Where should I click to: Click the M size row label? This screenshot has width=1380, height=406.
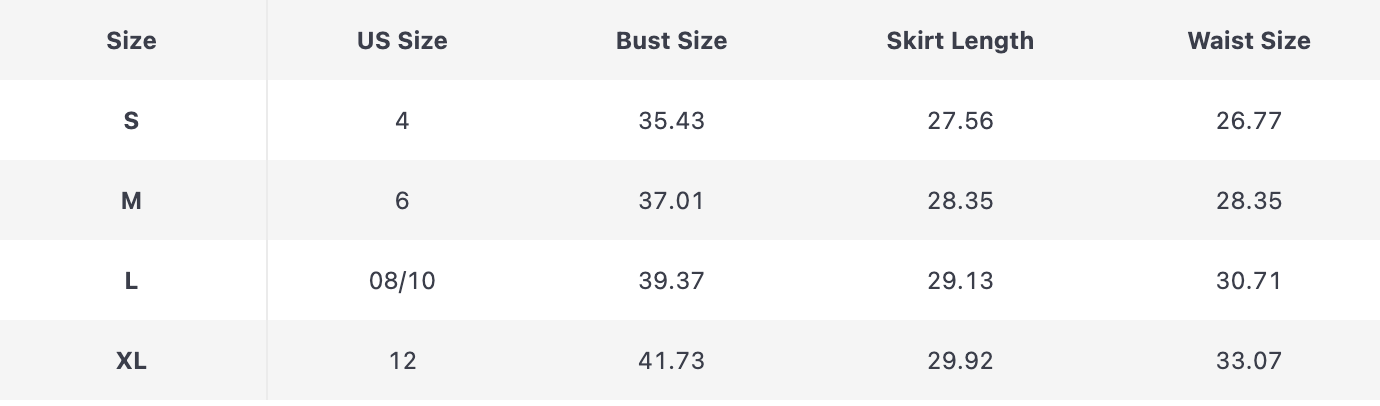pyautogui.click(x=131, y=201)
